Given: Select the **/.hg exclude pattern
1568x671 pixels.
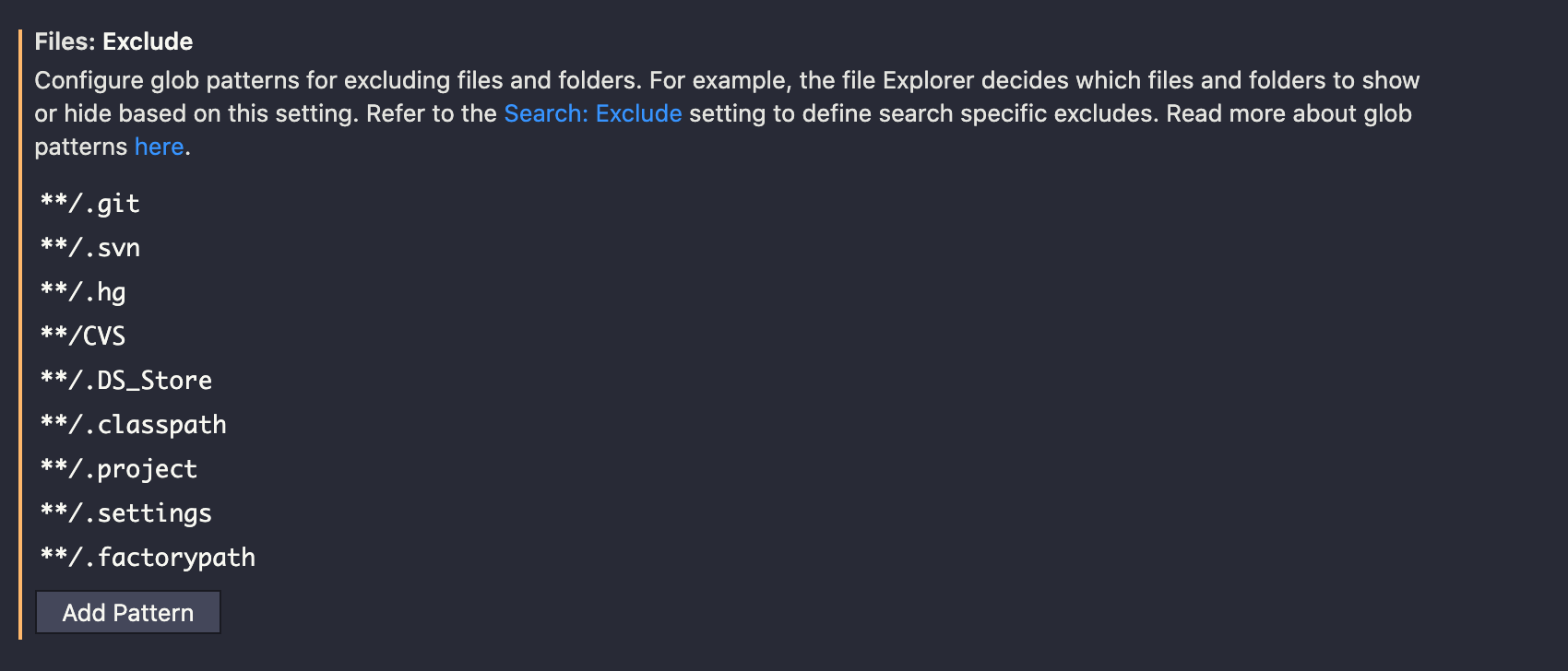Looking at the screenshot, I should point(83,291).
